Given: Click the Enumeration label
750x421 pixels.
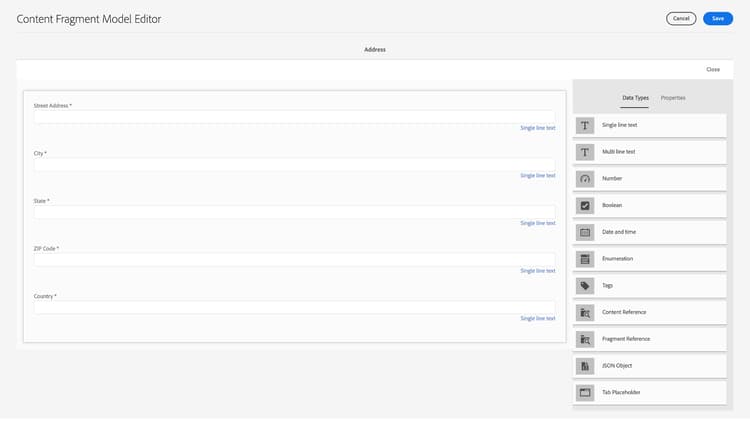Looking at the screenshot, I should 617,259.
